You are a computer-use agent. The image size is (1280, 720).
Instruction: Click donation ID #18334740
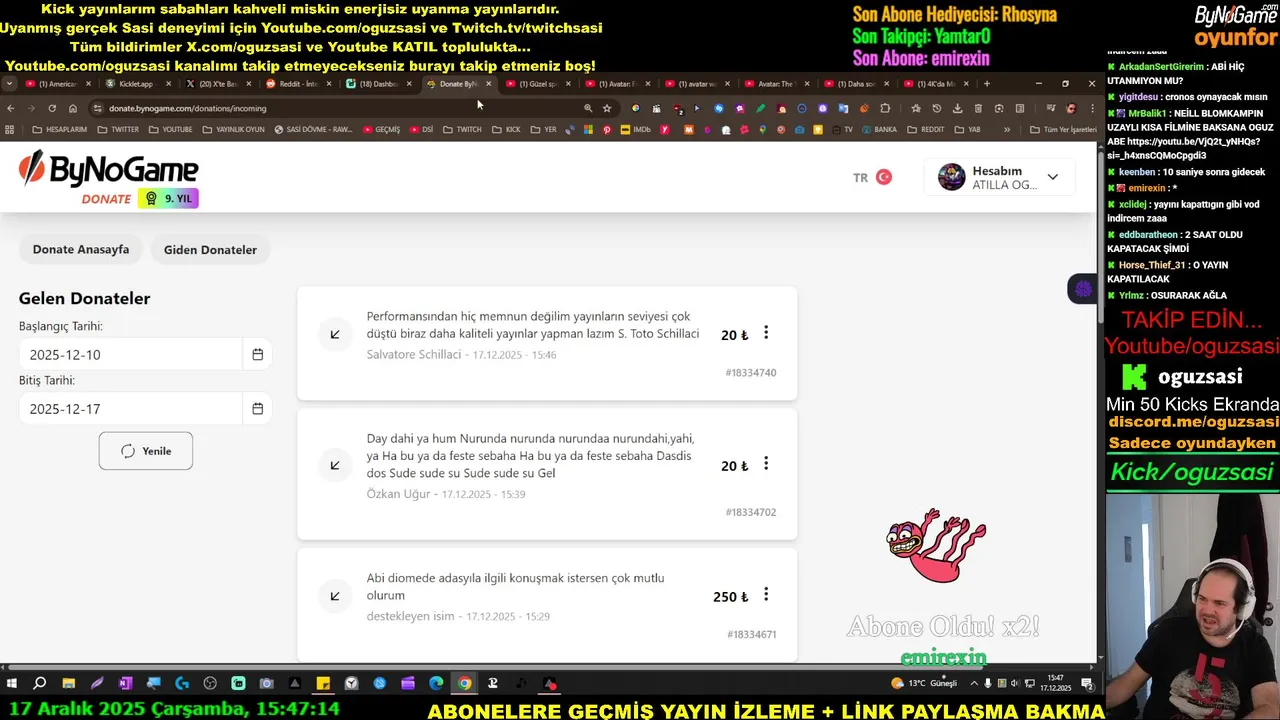coord(751,373)
